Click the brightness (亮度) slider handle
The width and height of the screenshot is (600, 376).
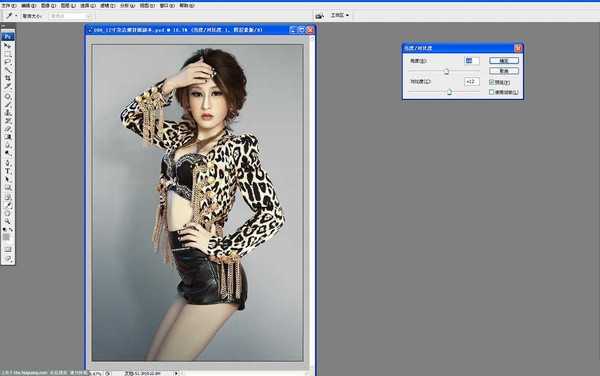[x=446, y=72]
